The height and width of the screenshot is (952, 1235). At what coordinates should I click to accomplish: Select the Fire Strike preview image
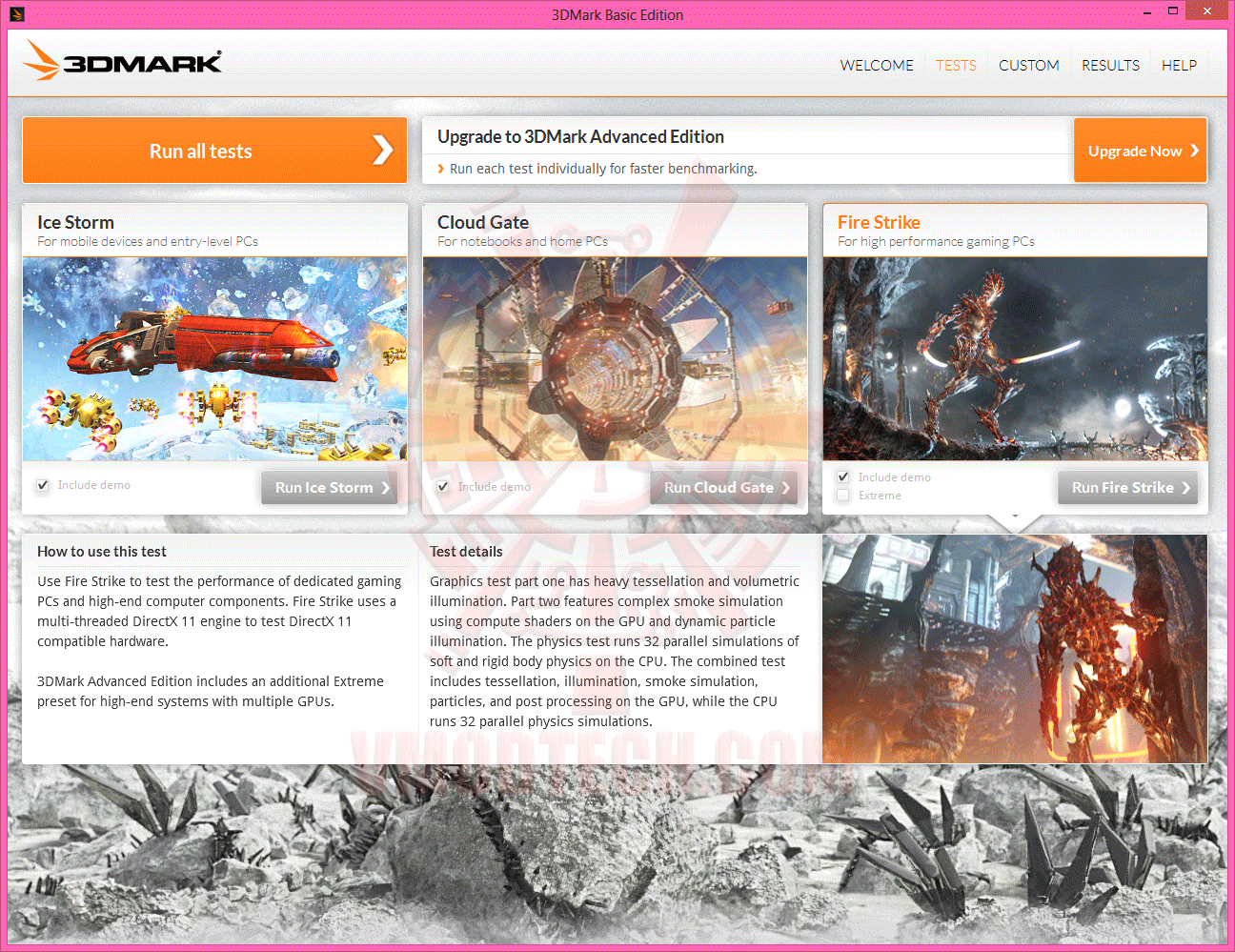pos(1016,359)
